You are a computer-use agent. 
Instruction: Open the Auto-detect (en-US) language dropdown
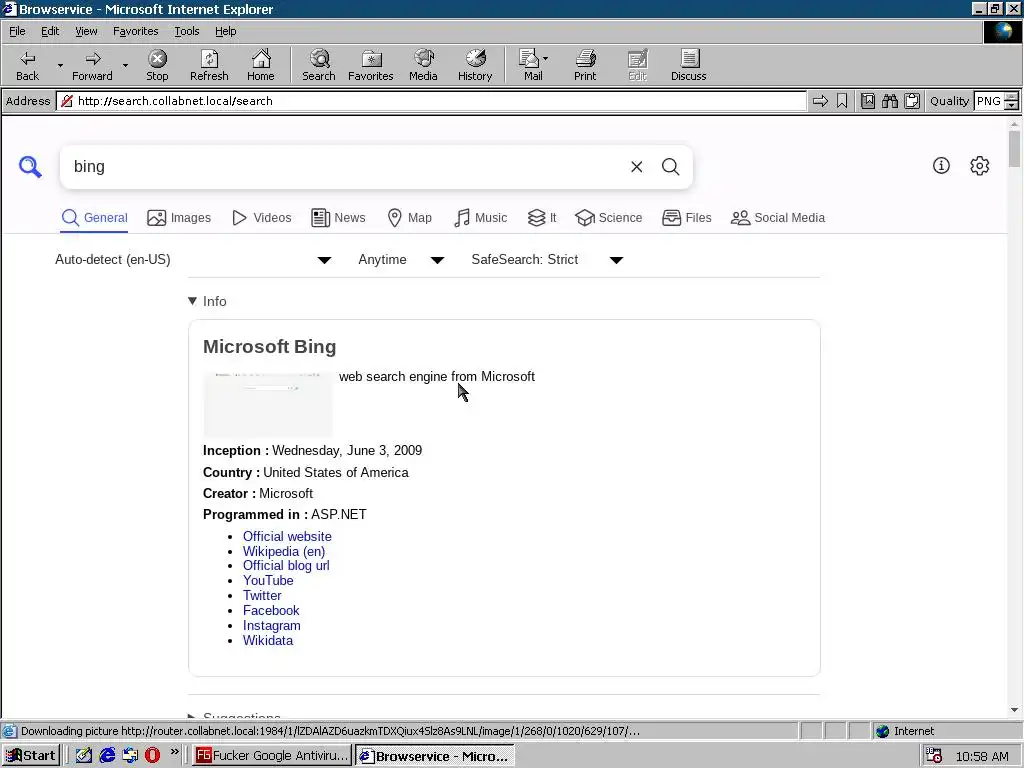193,260
